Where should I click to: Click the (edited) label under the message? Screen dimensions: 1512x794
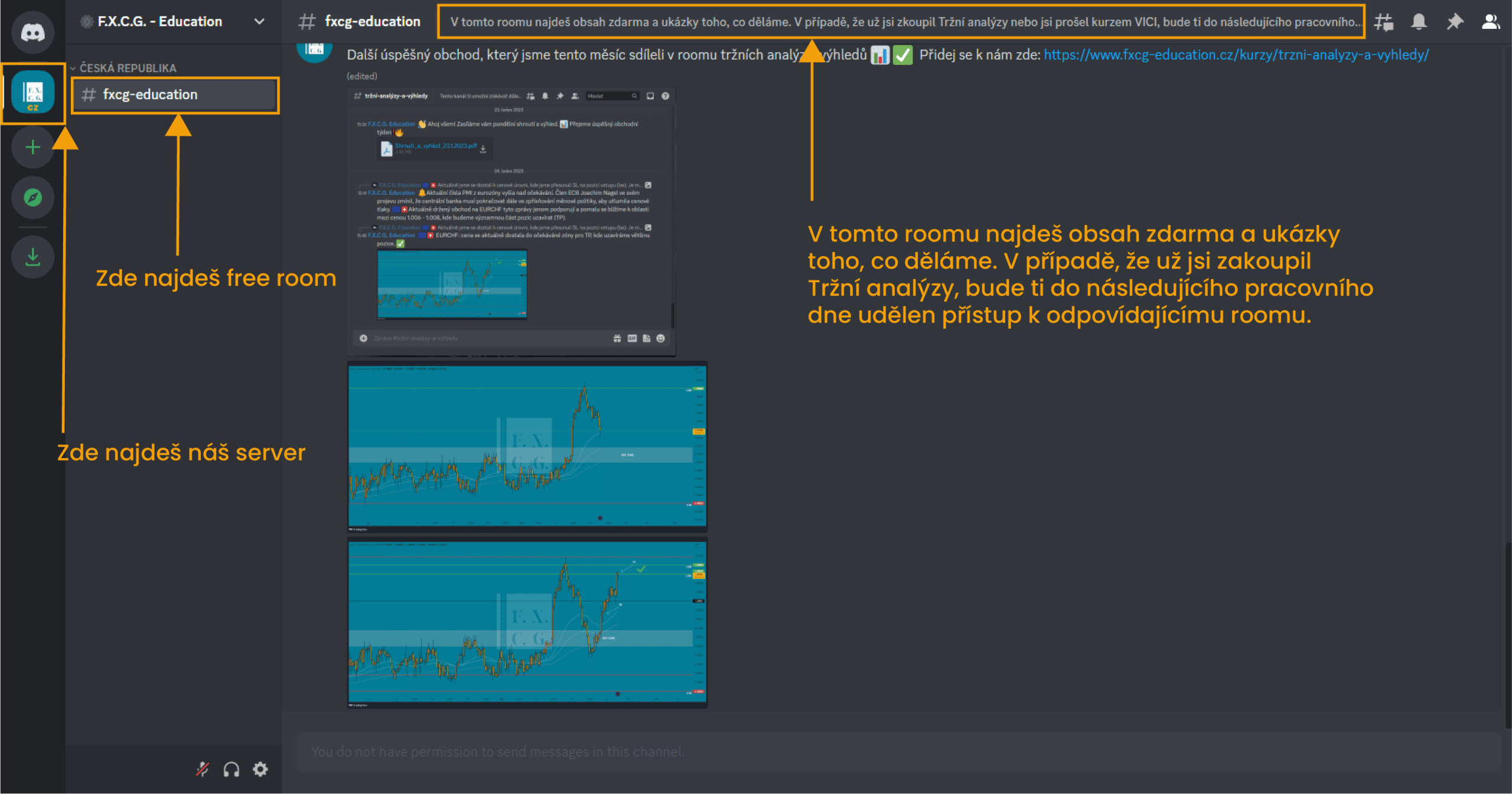362,76
